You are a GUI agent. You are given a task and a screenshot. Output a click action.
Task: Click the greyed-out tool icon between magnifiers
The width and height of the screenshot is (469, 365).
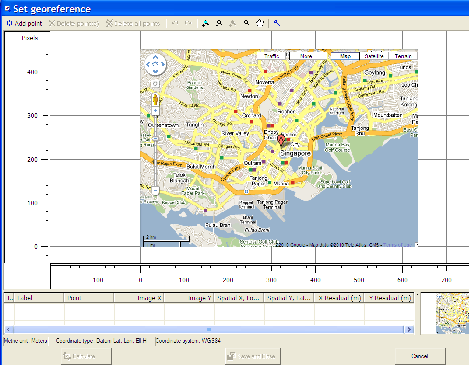[233, 23]
